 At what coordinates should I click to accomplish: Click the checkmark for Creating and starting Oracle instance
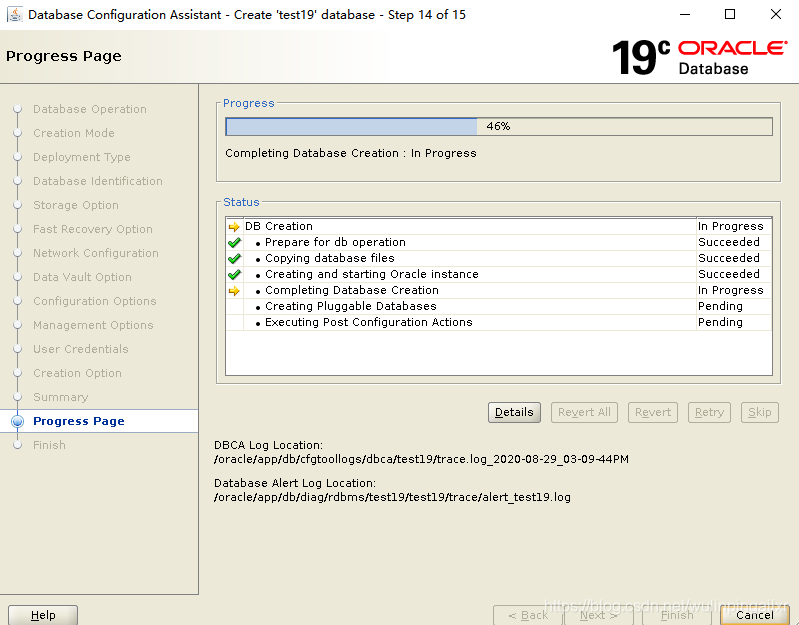coord(234,275)
